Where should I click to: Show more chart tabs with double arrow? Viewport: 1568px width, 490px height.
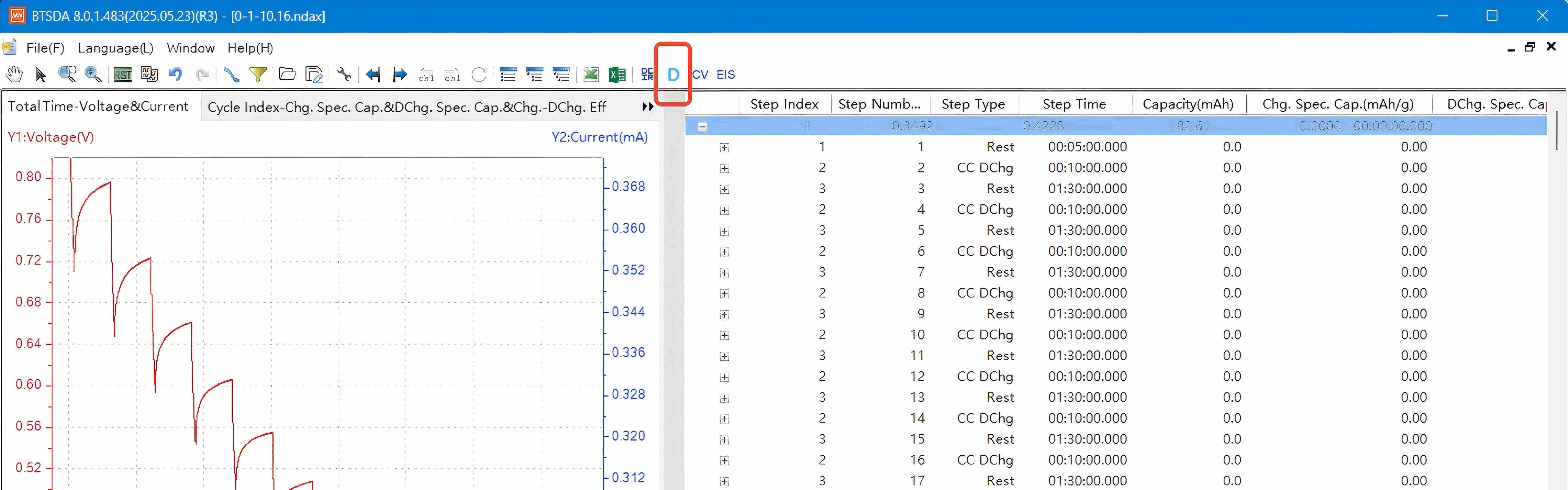pos(648,107)
